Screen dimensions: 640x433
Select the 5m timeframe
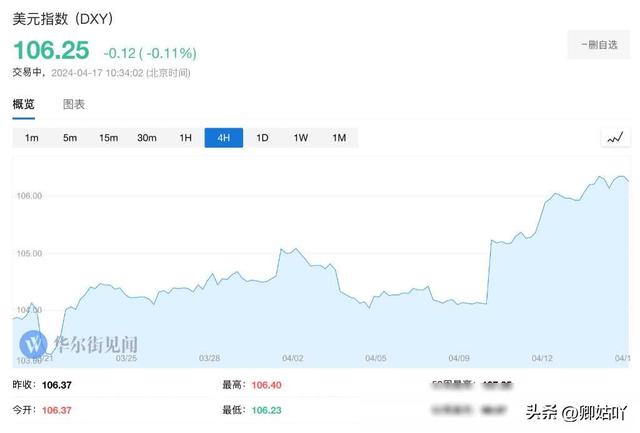pos(70,138)
